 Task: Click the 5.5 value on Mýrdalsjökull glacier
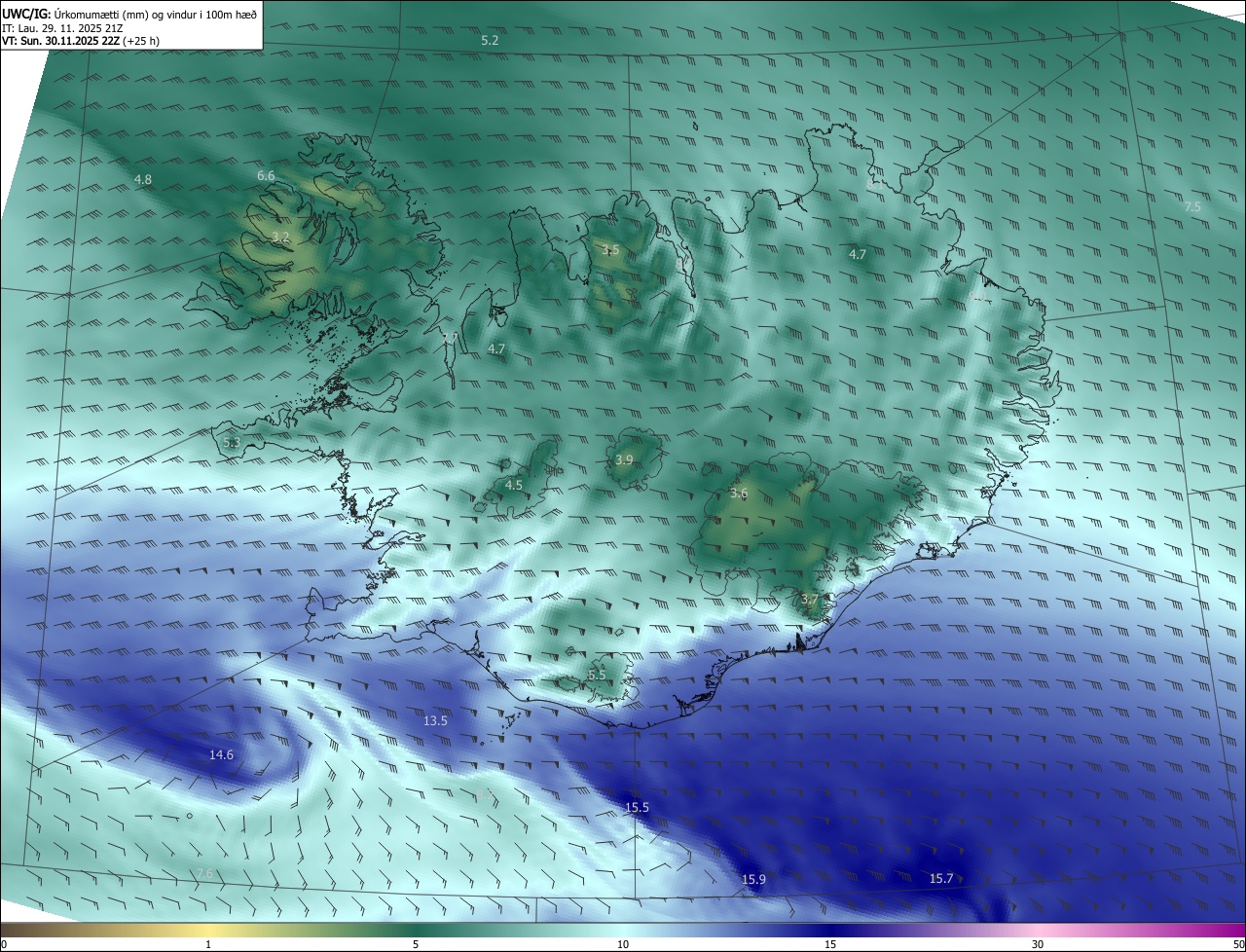(x=597, y=675)
